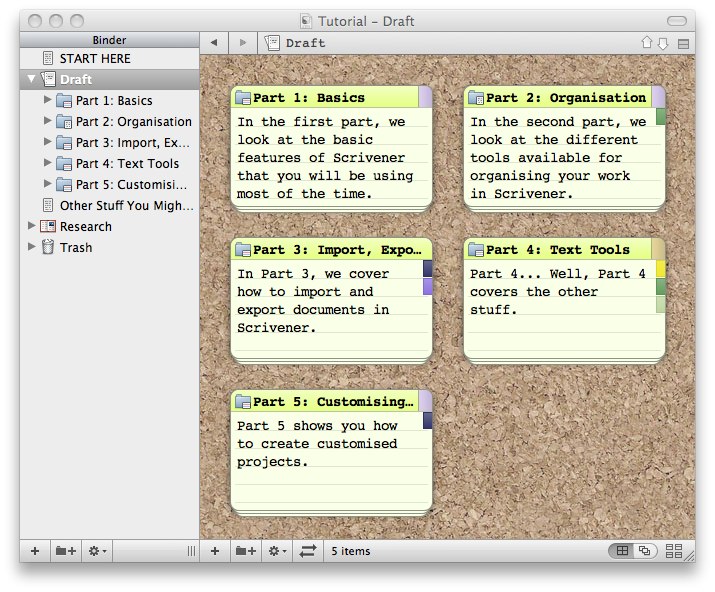The image size is (715, 592).
Task: Click Part 1: Basics folder icon in binder
Action: (64, 100)
